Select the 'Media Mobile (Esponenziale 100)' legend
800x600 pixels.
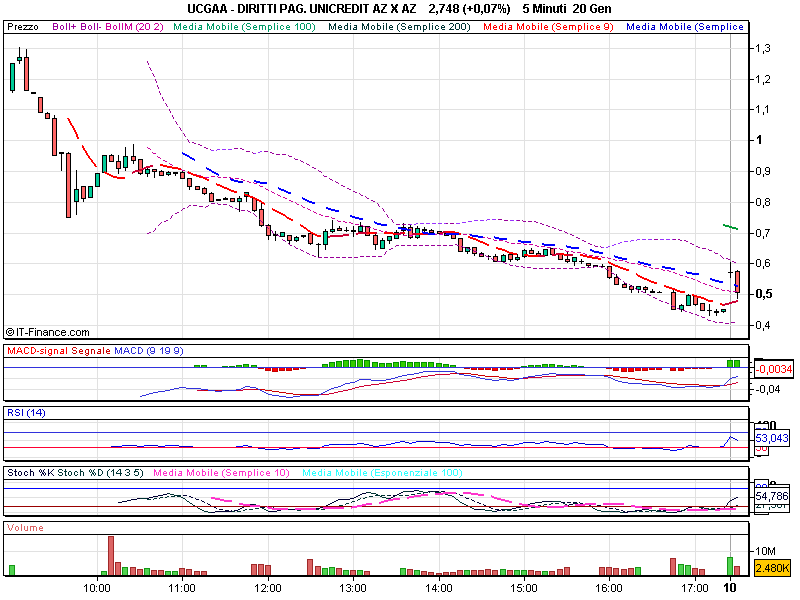[382, 472]
